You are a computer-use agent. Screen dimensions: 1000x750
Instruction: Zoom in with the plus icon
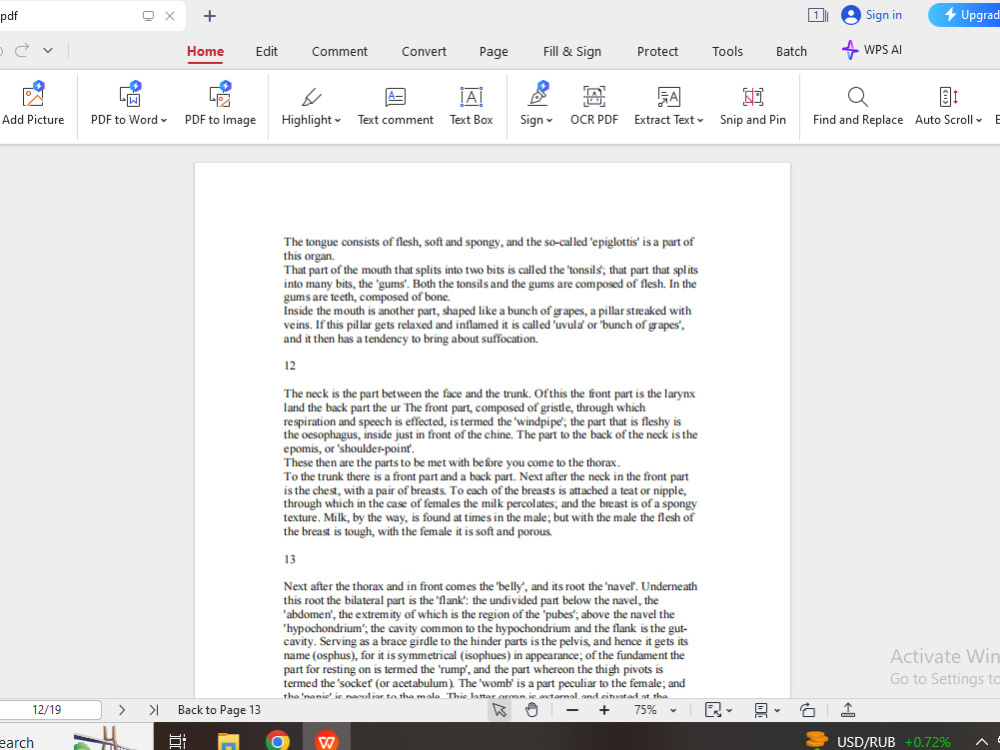pyautogui.click(x=604, y=710)
